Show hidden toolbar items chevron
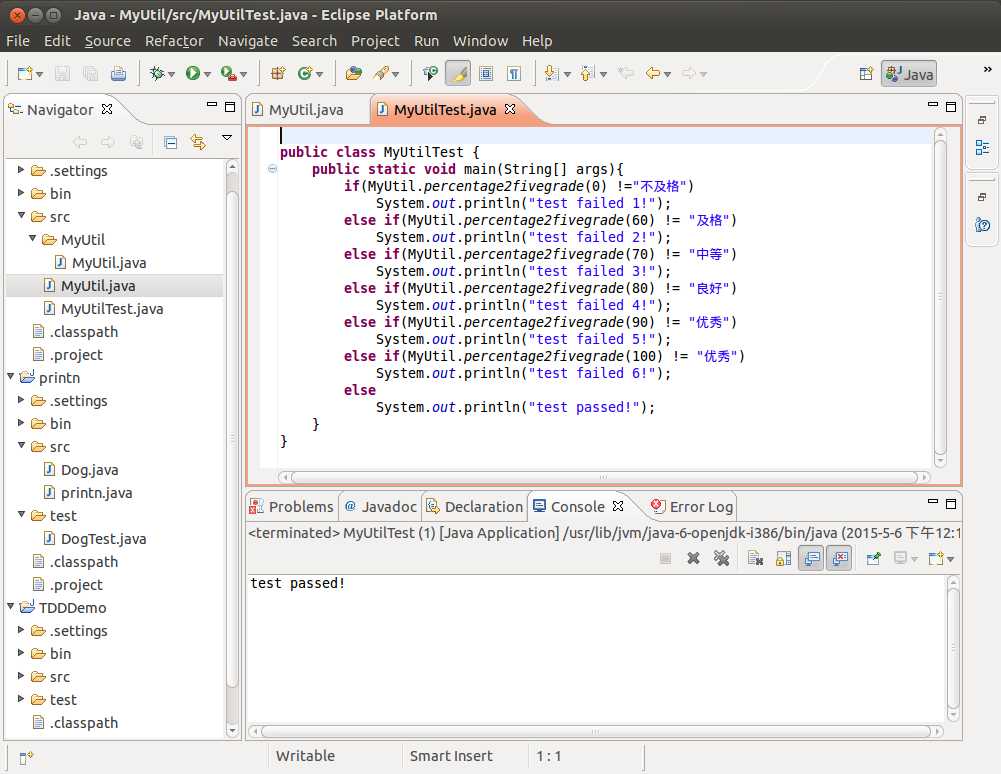 pos(987,69)
